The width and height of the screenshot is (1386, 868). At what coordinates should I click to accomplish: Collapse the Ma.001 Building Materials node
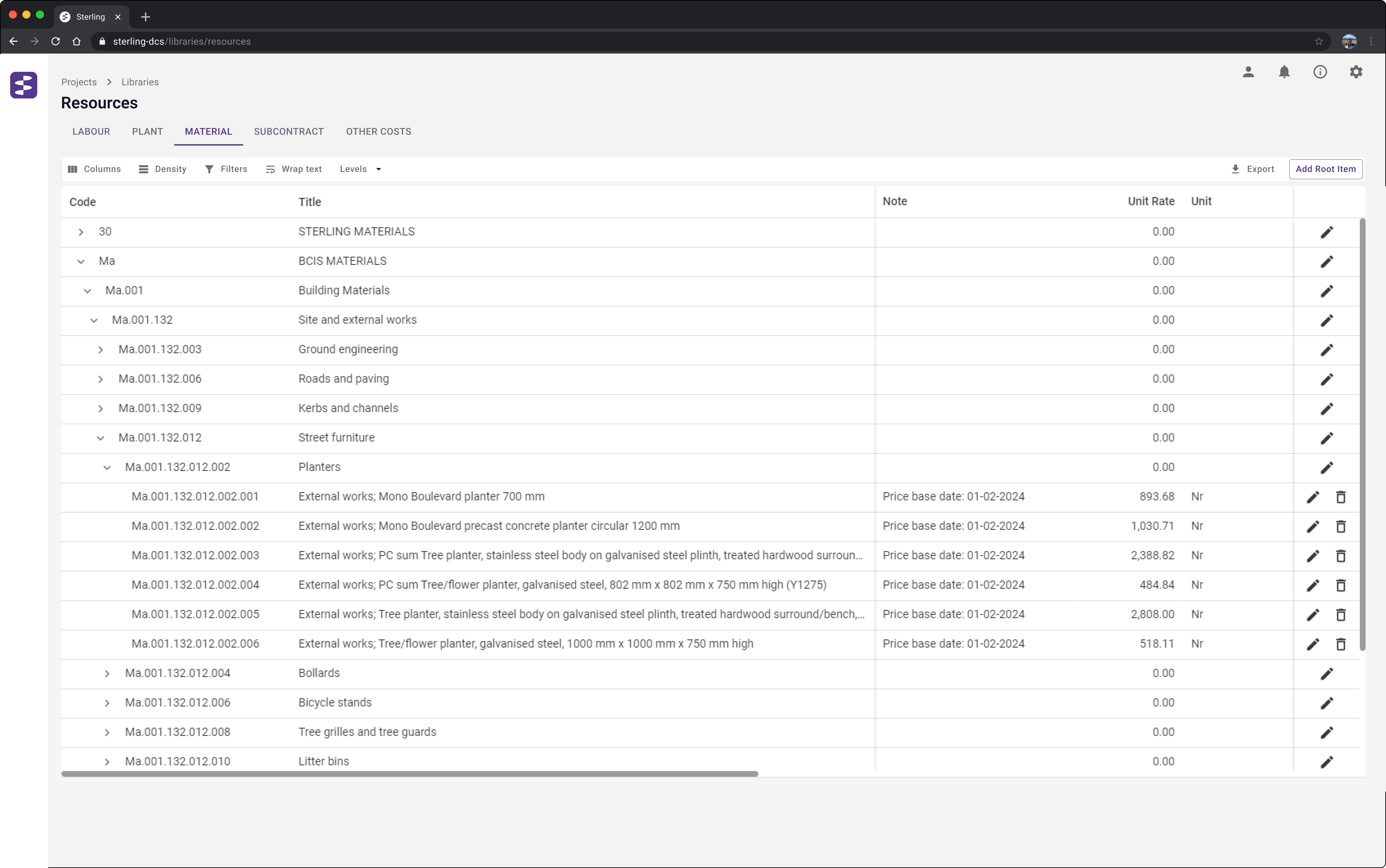[87, 291]
